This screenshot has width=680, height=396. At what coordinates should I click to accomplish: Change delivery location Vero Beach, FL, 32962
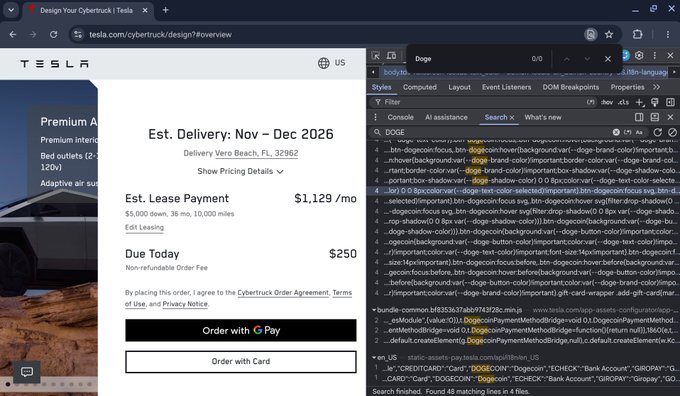pos(256,153)
